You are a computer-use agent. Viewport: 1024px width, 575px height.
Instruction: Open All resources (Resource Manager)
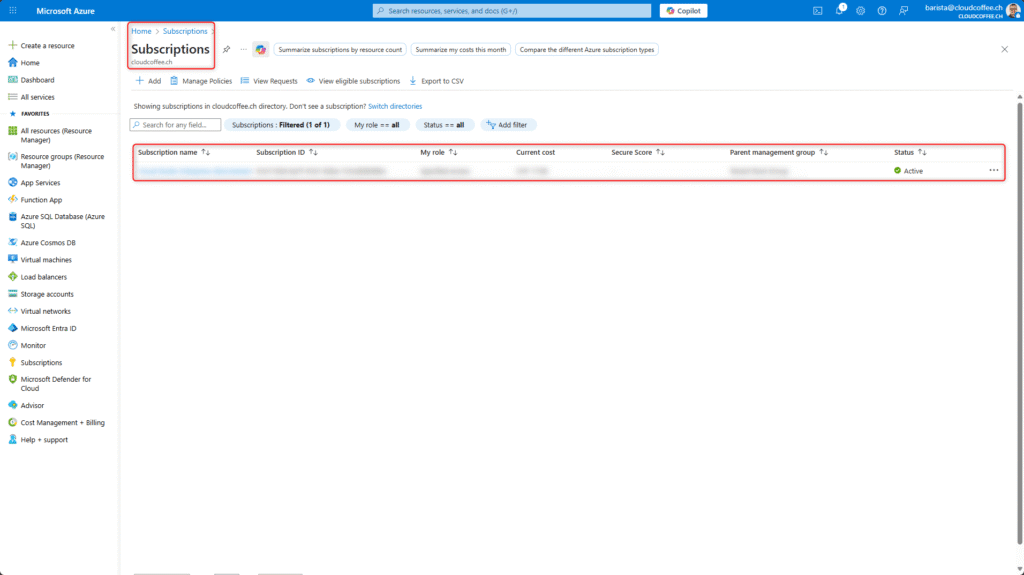coord(51,135)
